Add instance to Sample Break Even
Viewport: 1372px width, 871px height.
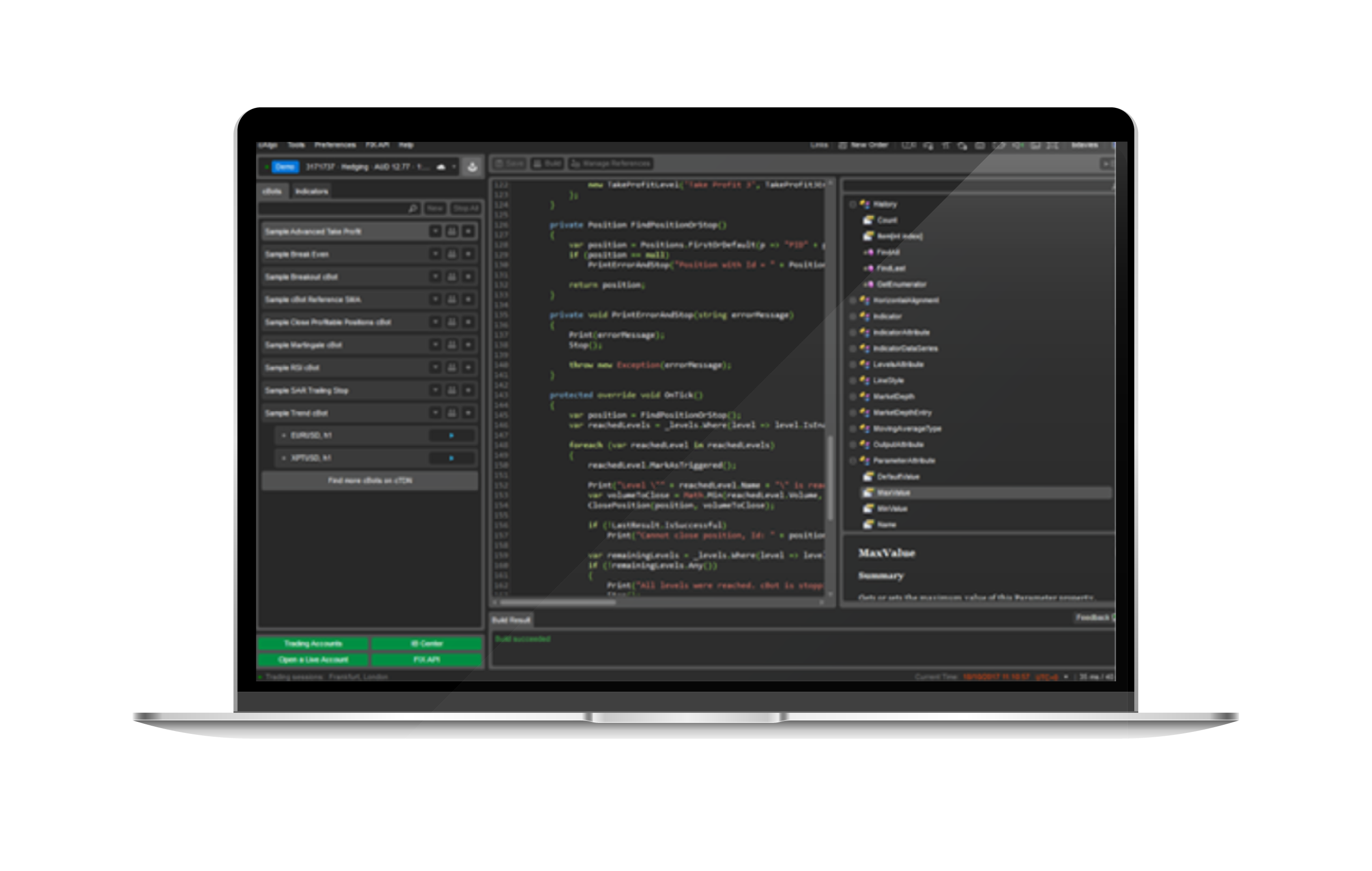(x=468, y=254)
